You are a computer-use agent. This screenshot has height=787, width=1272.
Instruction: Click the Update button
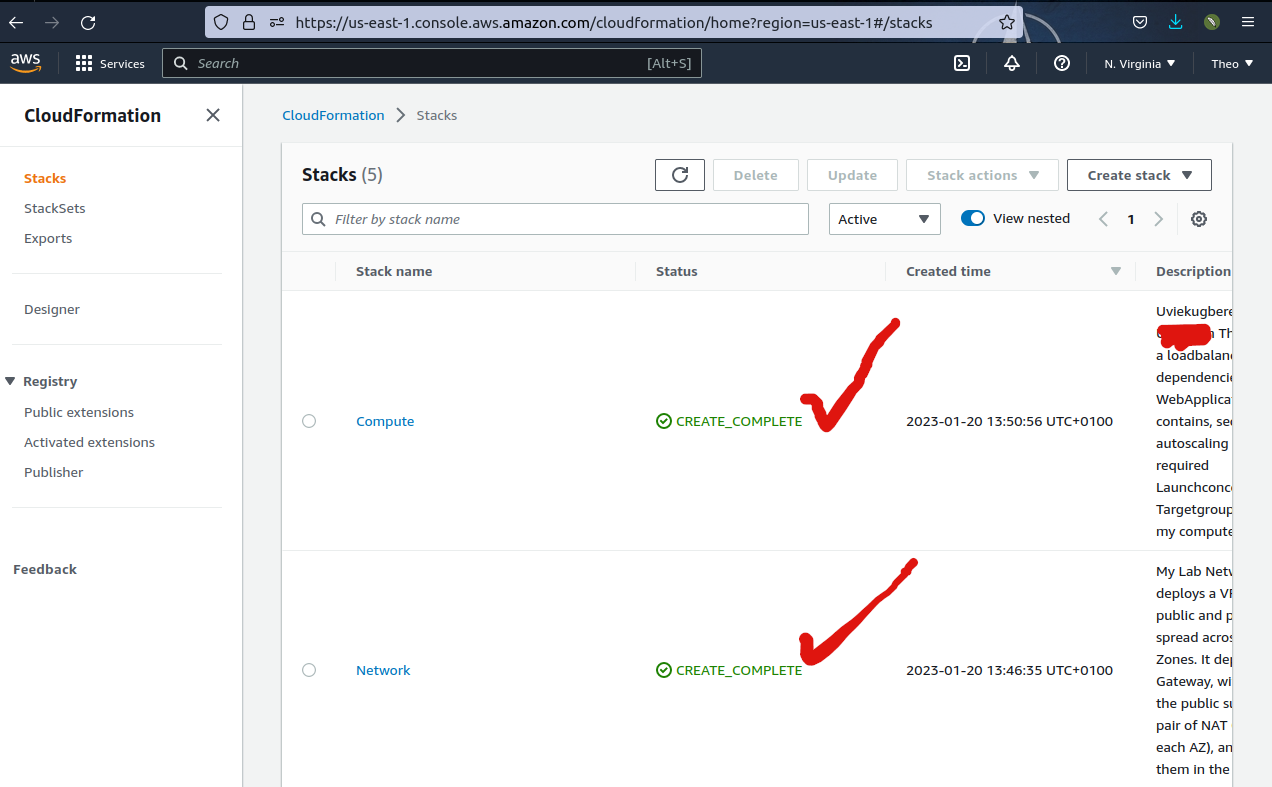click(852, 175)
